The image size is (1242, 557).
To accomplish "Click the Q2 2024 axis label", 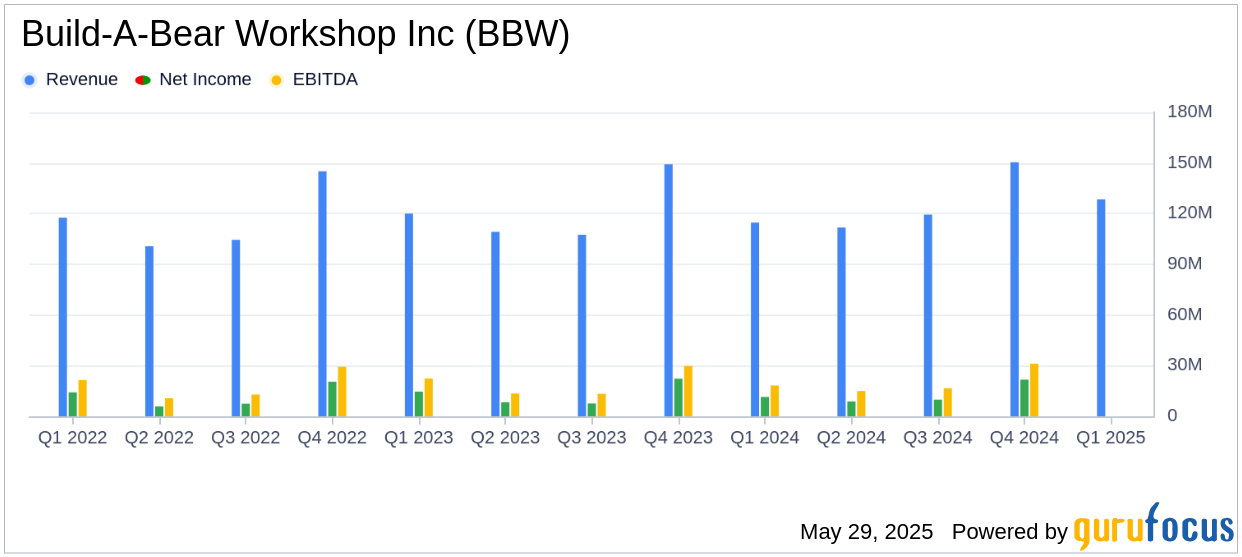I will 851,438.
